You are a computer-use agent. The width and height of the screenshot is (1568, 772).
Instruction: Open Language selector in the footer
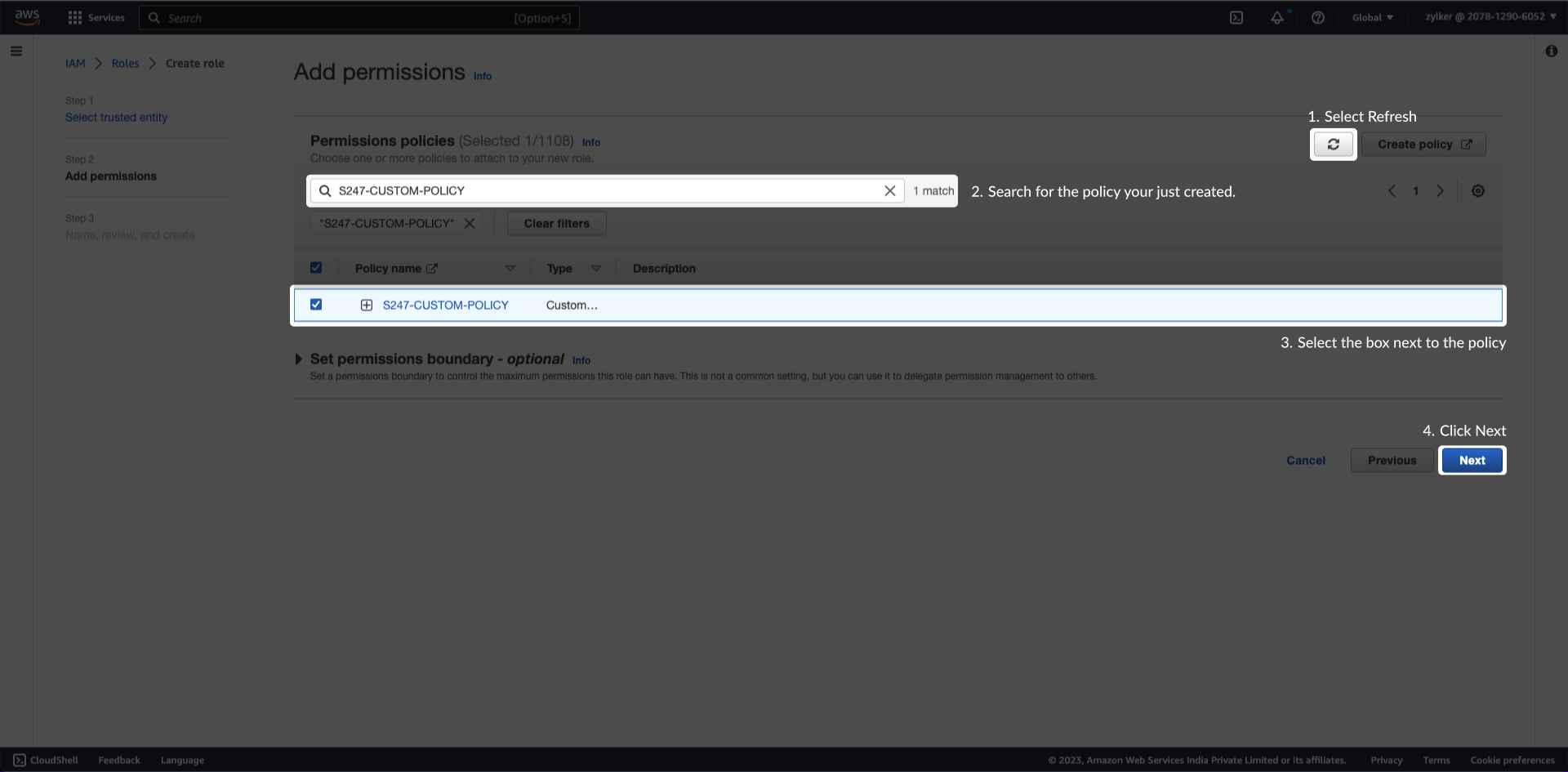182,761
